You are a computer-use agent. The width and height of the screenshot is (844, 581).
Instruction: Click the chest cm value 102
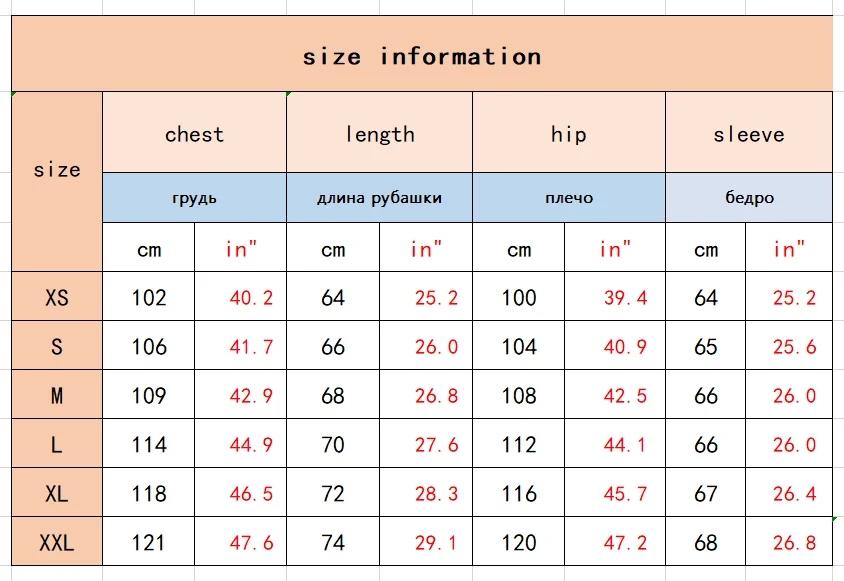(149, 297)
